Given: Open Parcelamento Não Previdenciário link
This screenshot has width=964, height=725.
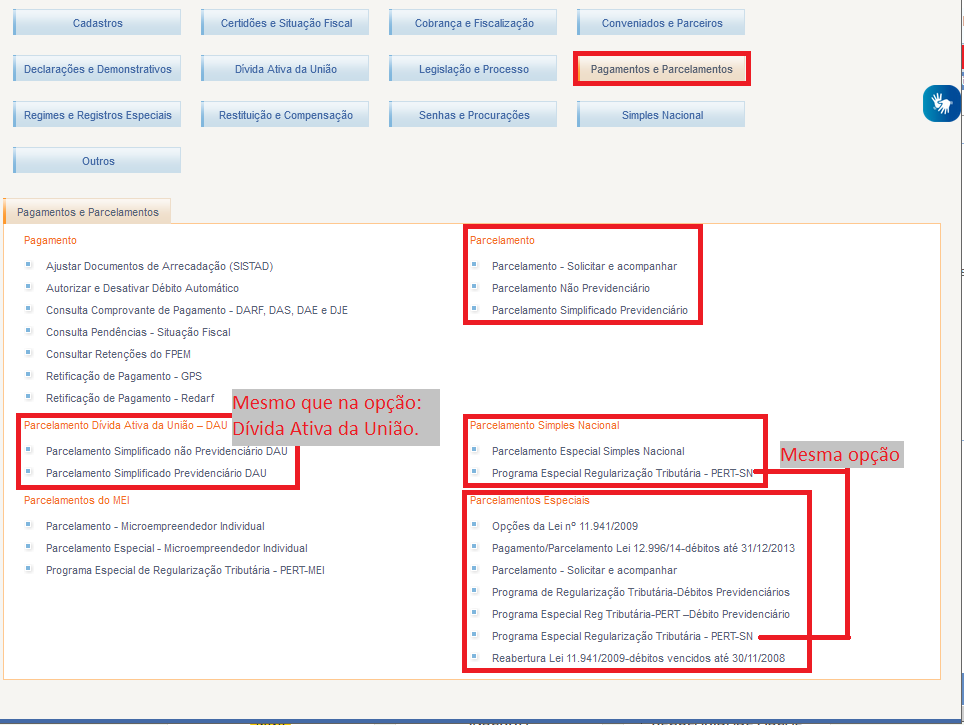Looking at the screenshot, I should 570,288.
